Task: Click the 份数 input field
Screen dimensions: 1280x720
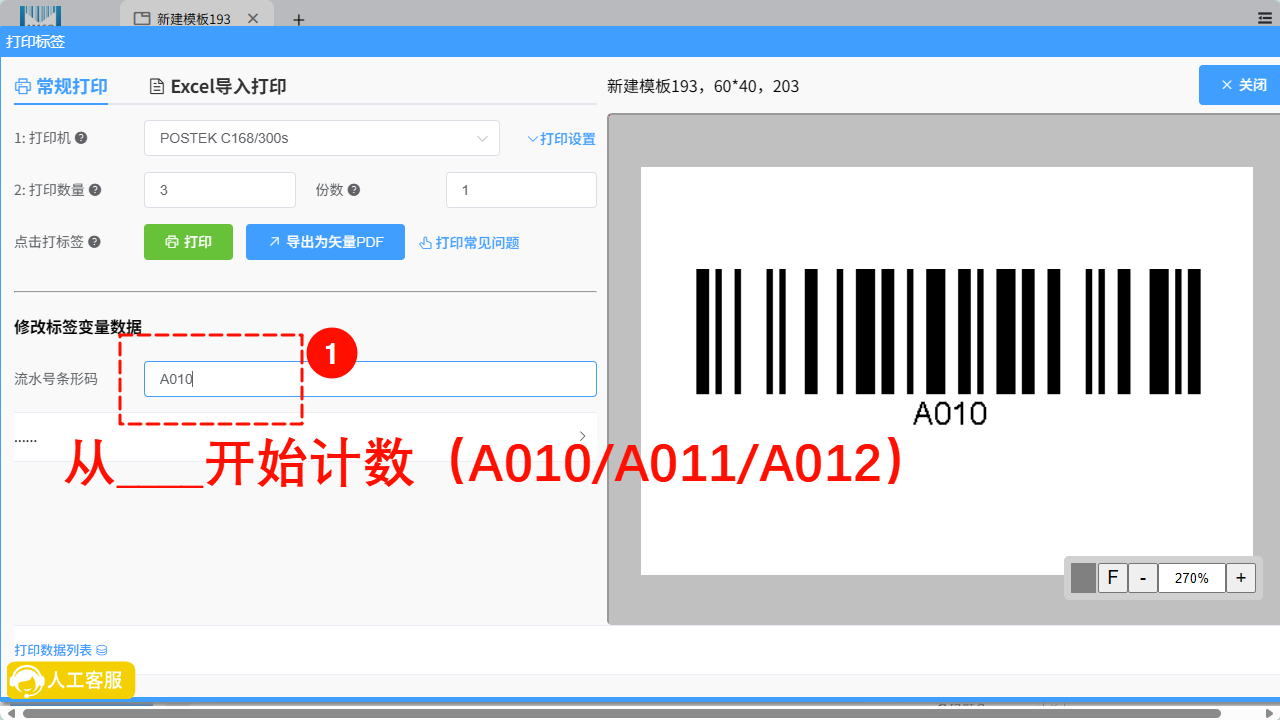Action: pyautogui.click(x=521, y=190)
